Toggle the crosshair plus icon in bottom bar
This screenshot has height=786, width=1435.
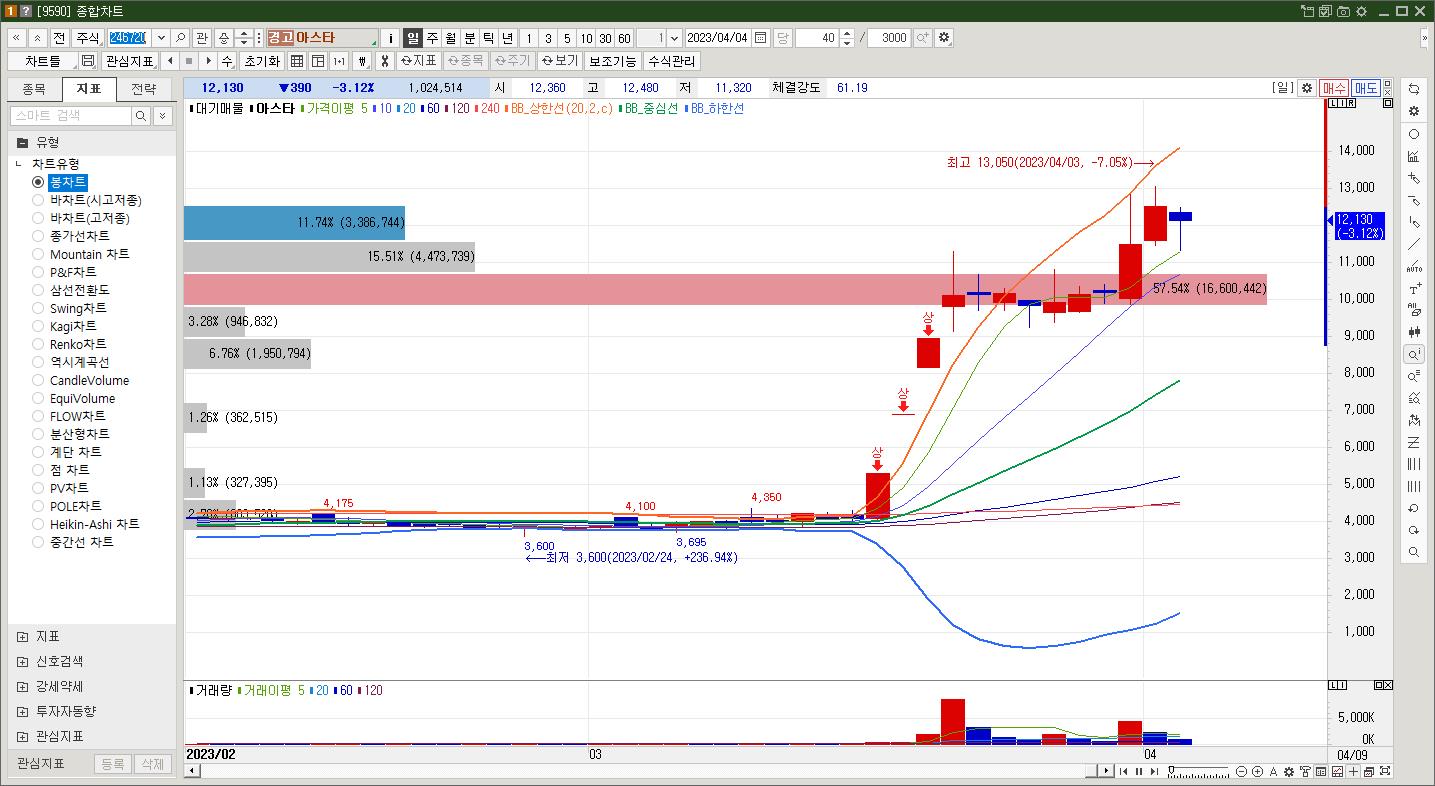pyautogui.click(x=1353, y=771)
